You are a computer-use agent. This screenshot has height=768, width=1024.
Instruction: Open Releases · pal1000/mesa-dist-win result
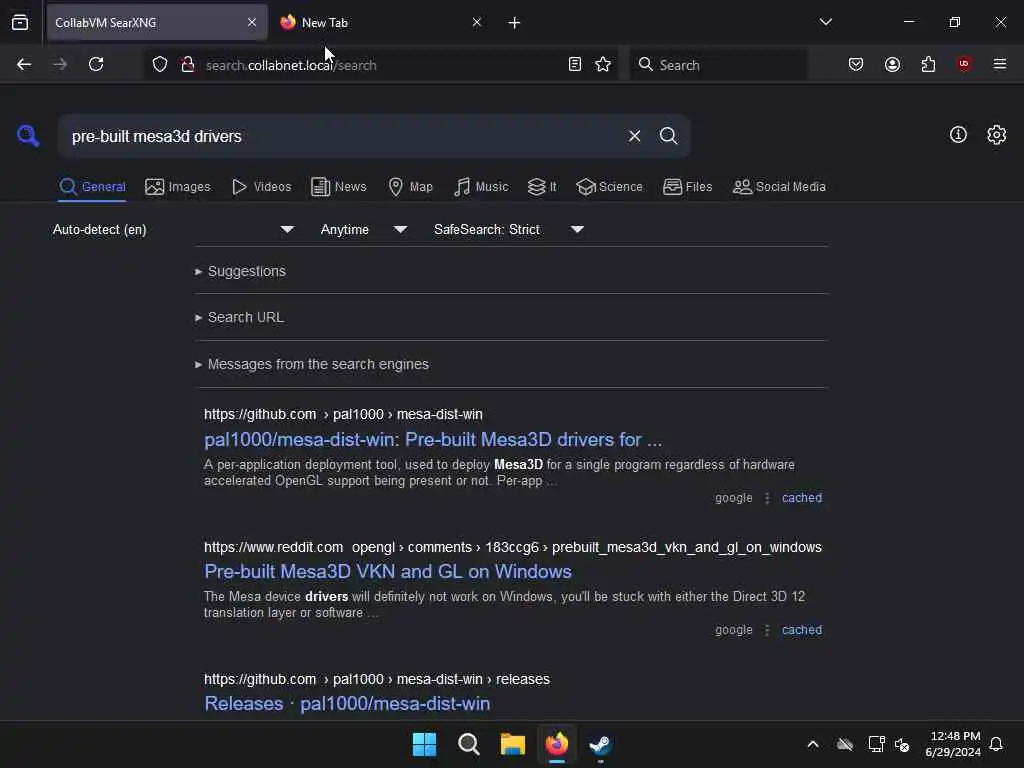(347, 703)
